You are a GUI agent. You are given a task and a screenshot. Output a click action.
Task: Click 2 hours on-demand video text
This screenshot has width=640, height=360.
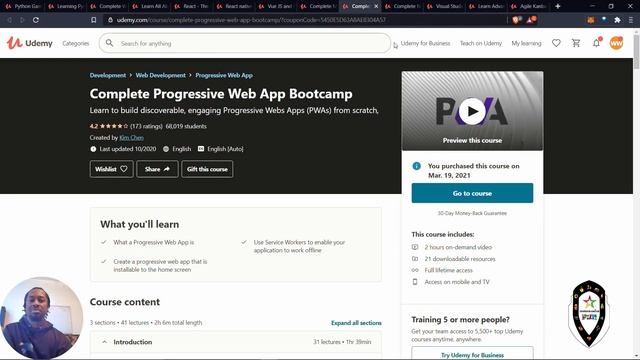(458, 247)
